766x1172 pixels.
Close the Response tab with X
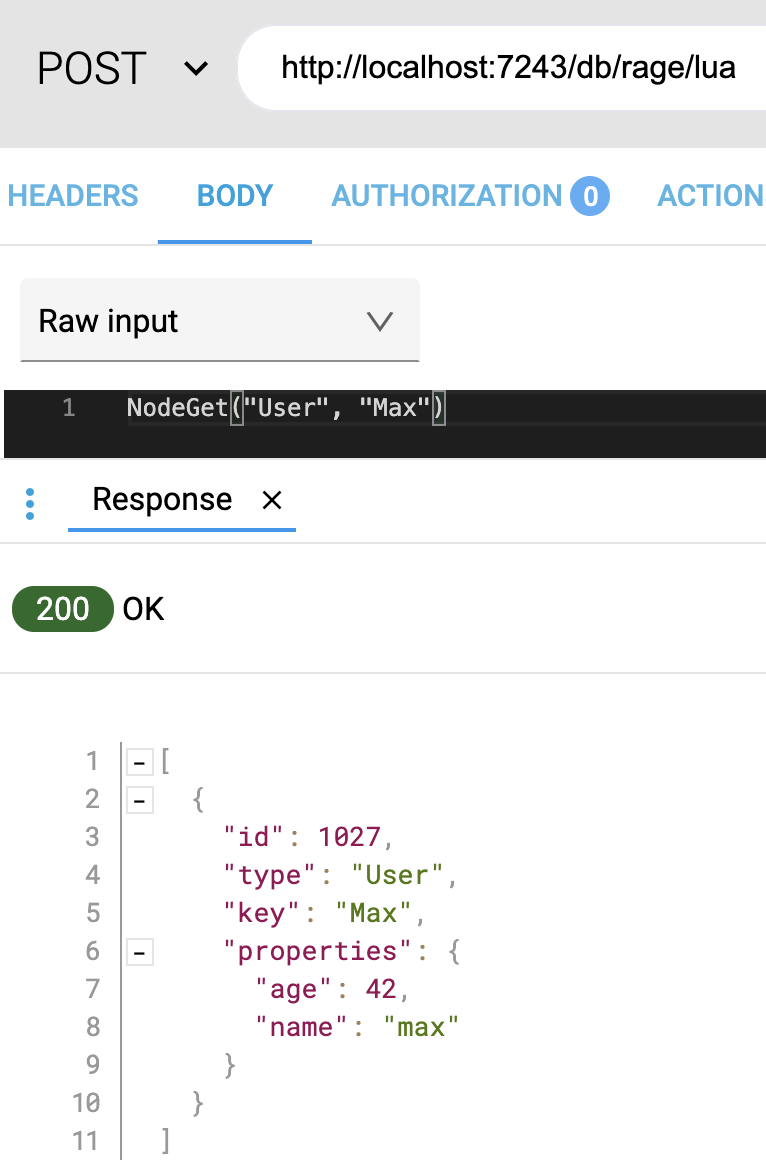pos(271,501)
